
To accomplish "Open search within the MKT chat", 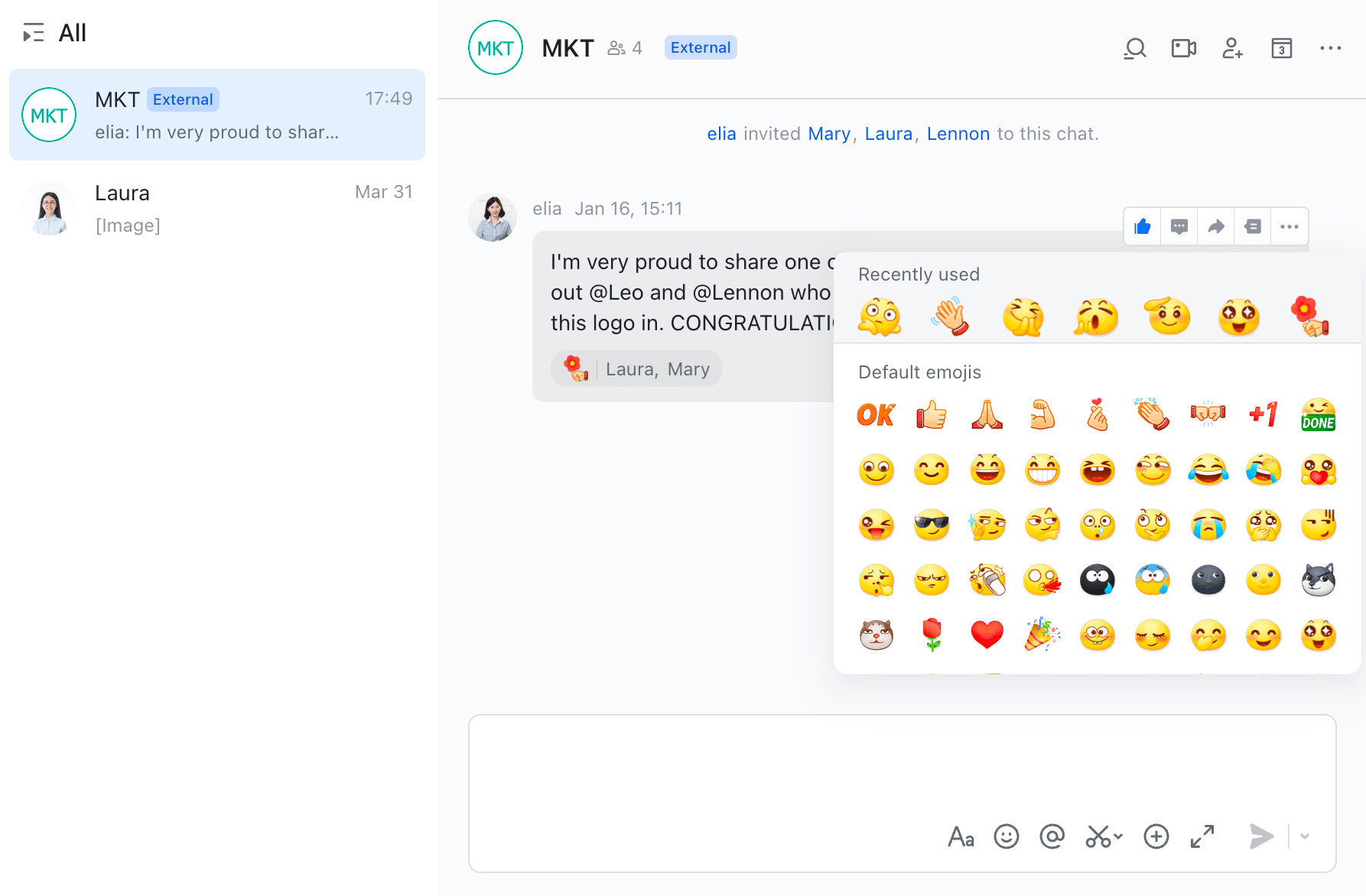I will 1135,47.
